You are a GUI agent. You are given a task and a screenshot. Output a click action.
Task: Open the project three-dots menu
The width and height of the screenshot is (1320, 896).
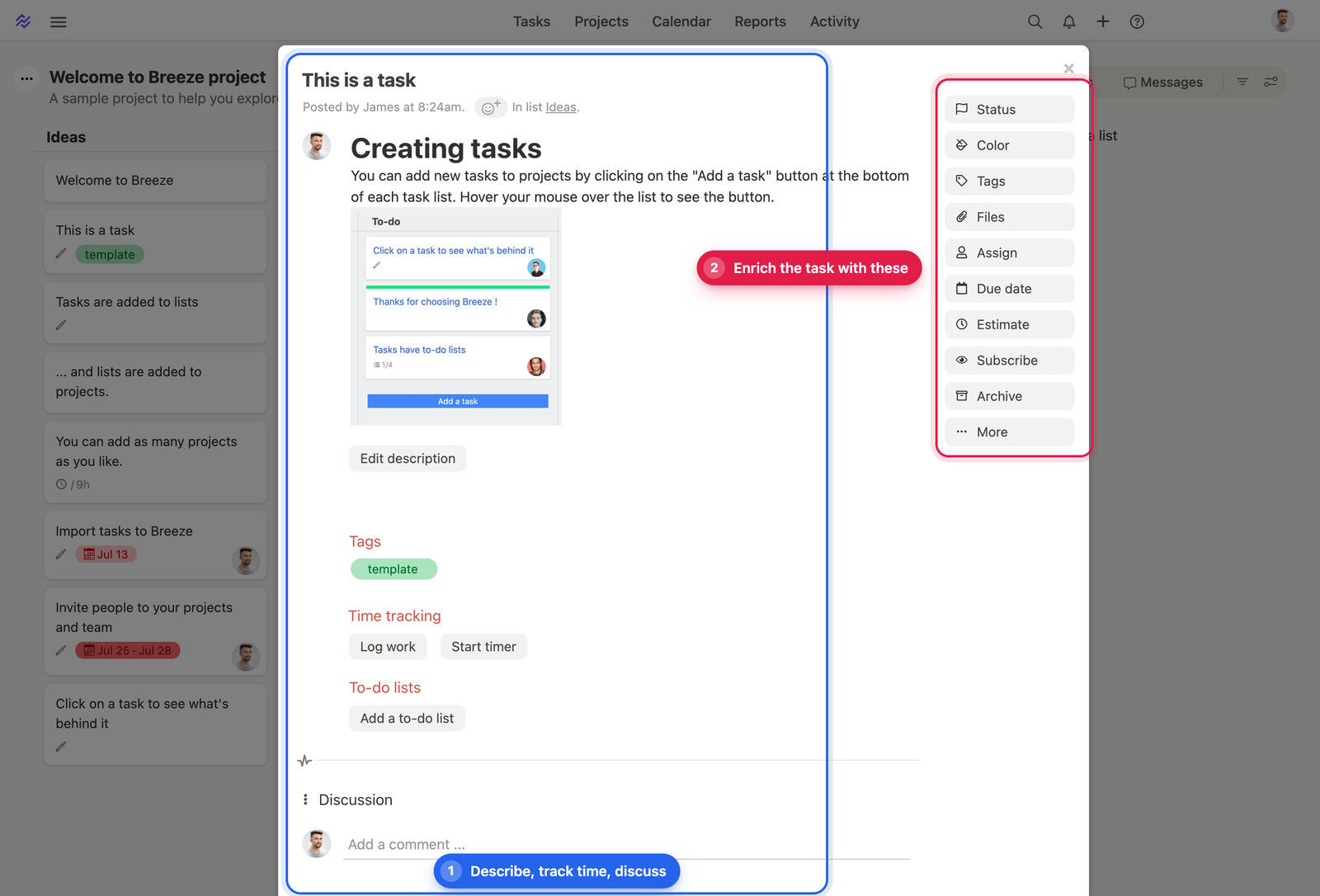tap(27, 78)
